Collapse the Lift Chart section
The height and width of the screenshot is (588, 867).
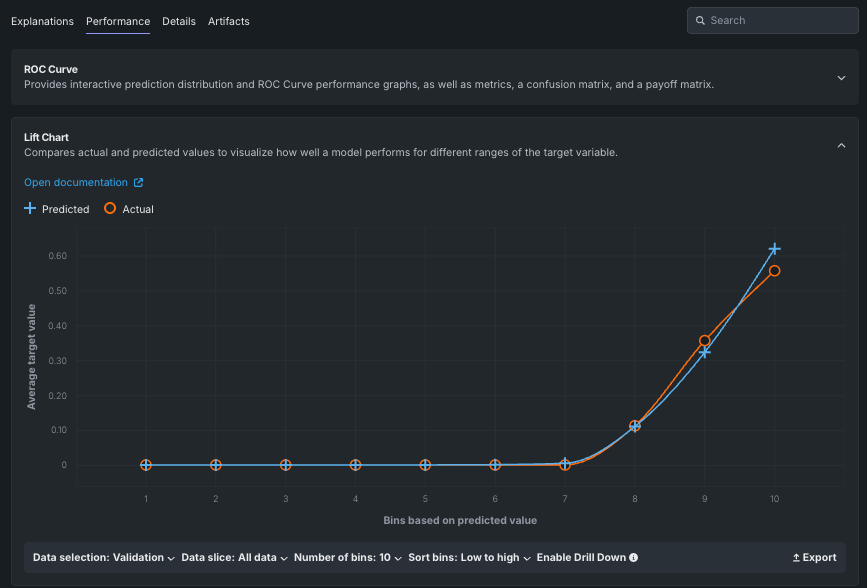(x=841, y=145)
